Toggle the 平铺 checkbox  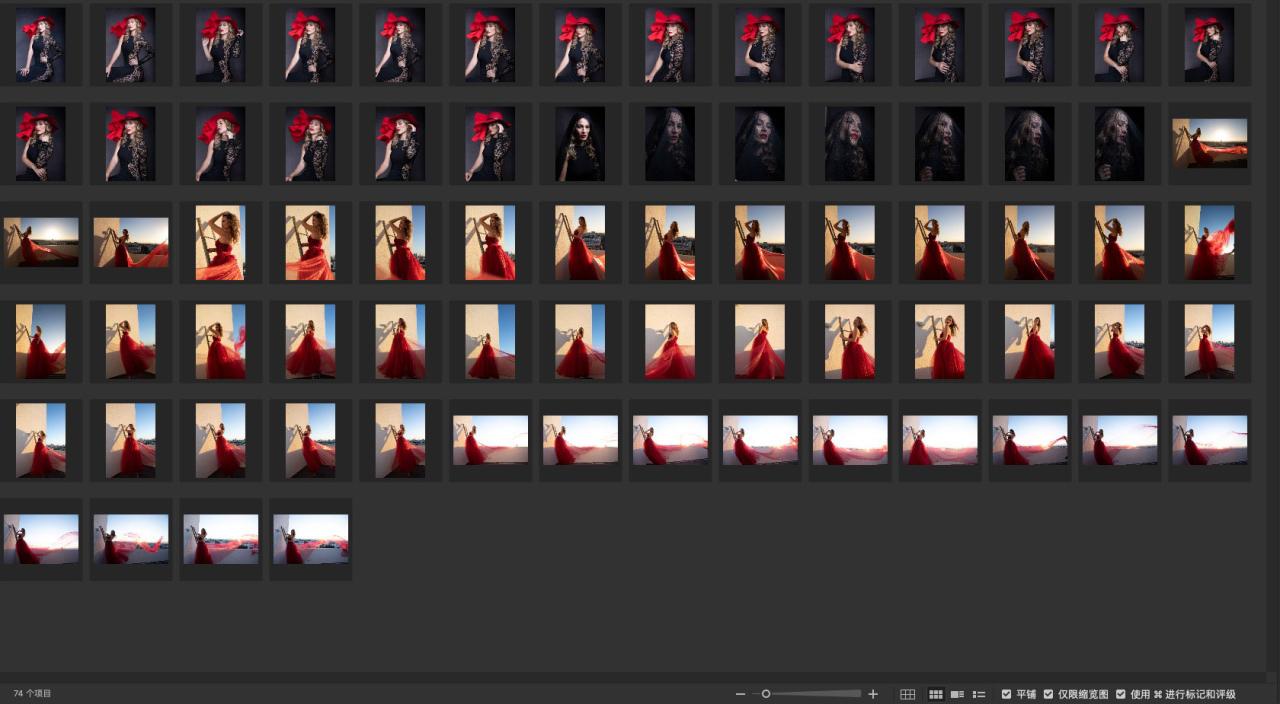[1006, 694]
